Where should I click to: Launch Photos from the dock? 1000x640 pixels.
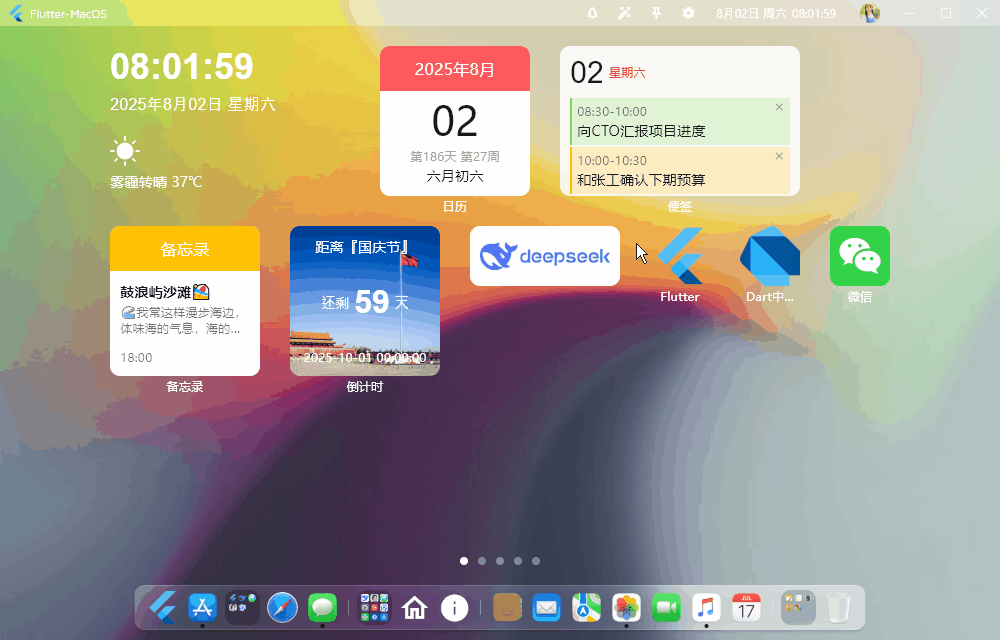[626, 607]
